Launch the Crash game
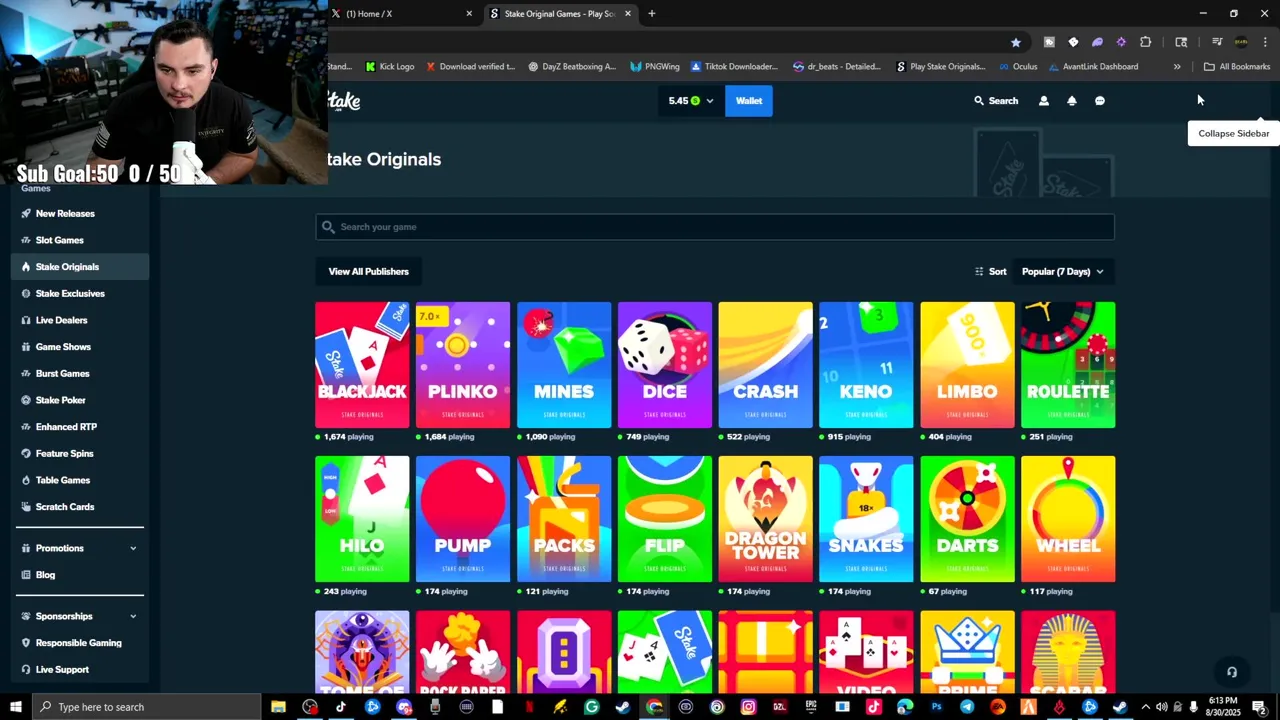The height and width of the screenshot is (720, 1280). point(766,365)
